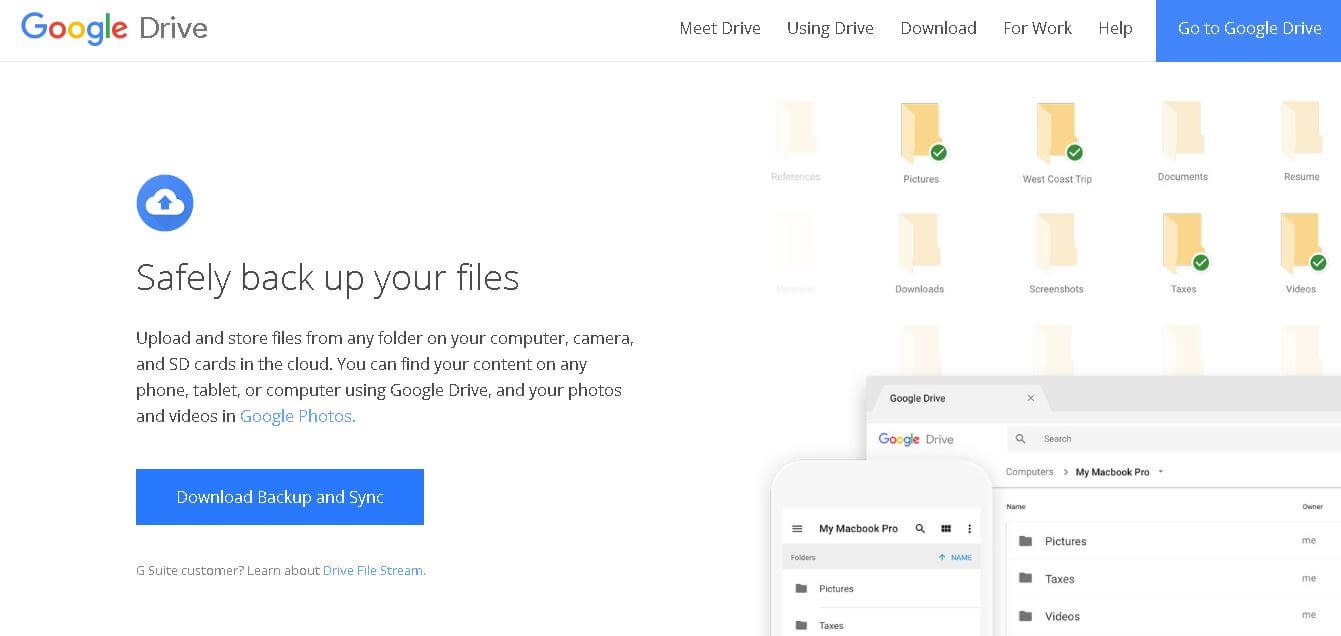The height and width of the screenshot is (636, 1341).
Task: Switch to grid view in phone mockup
Action: tap(946, 529)
